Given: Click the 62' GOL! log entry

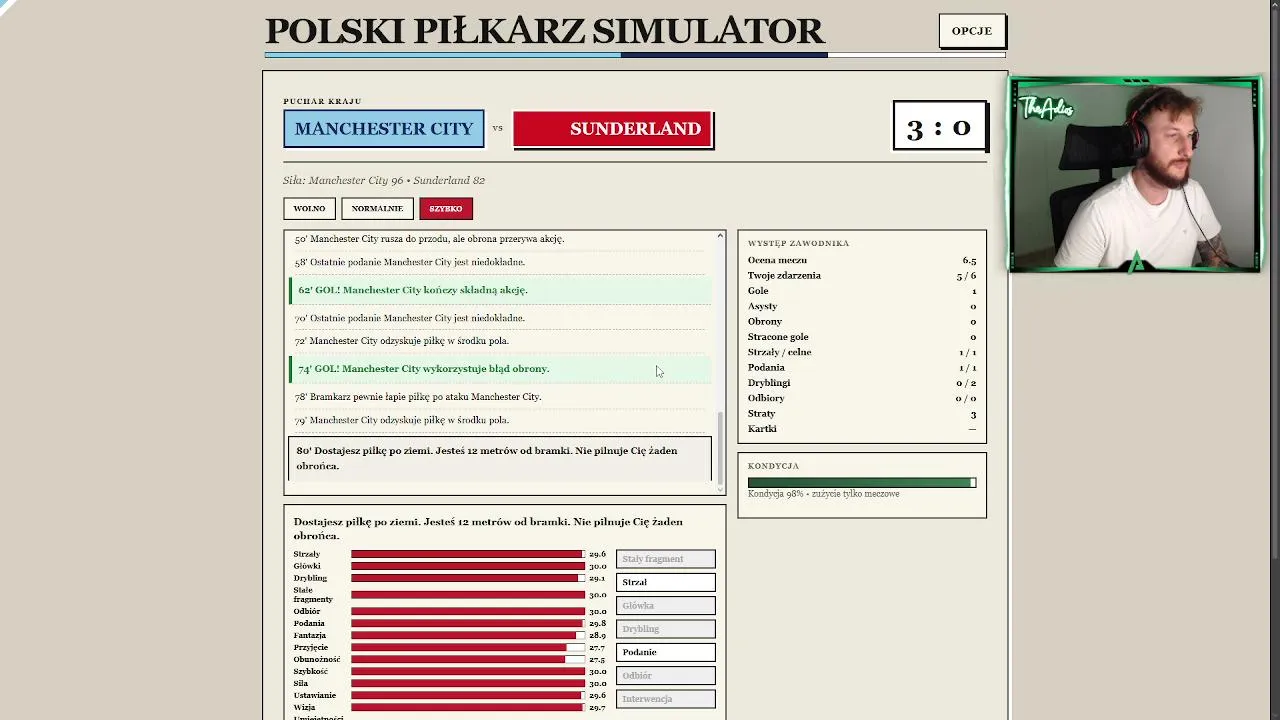Looking at the screenshot, I should 500,290.
